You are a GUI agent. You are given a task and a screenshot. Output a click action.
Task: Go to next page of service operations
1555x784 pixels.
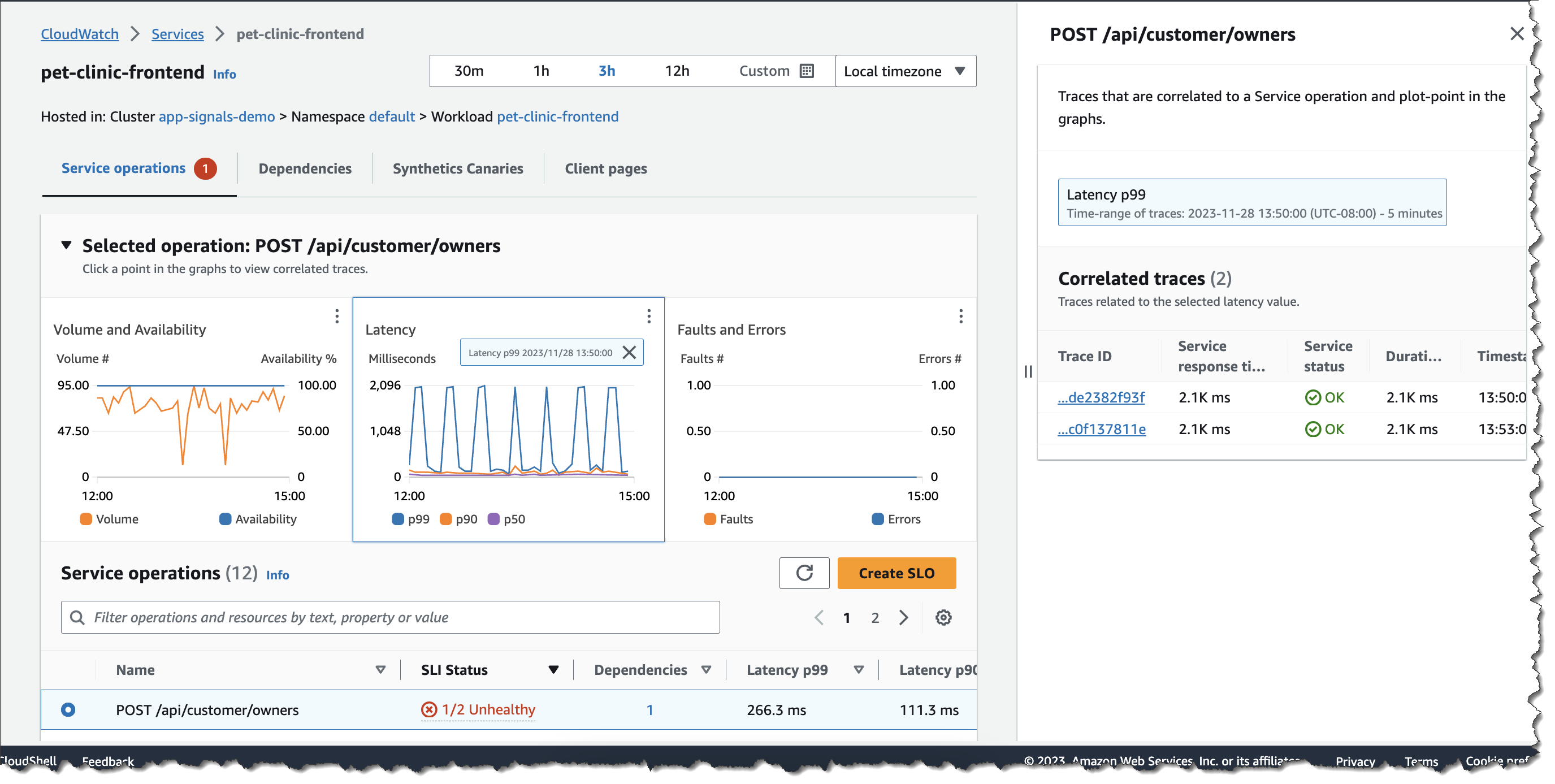[904, 618]
